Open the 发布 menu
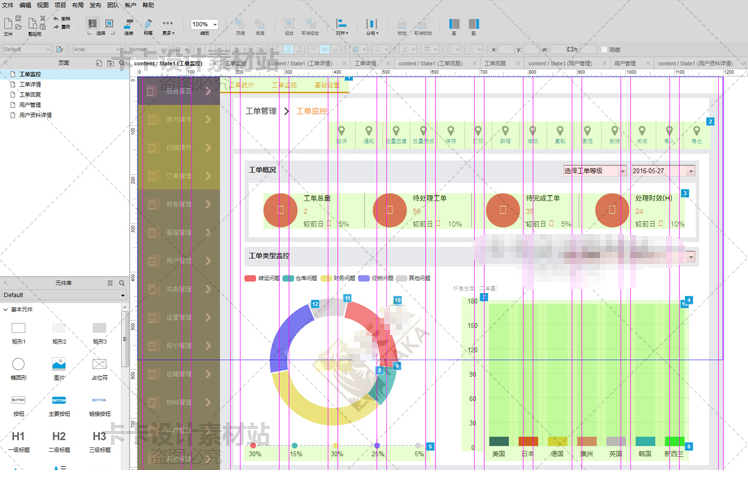Viewport: 748px width, 493px height. (95, 5)
